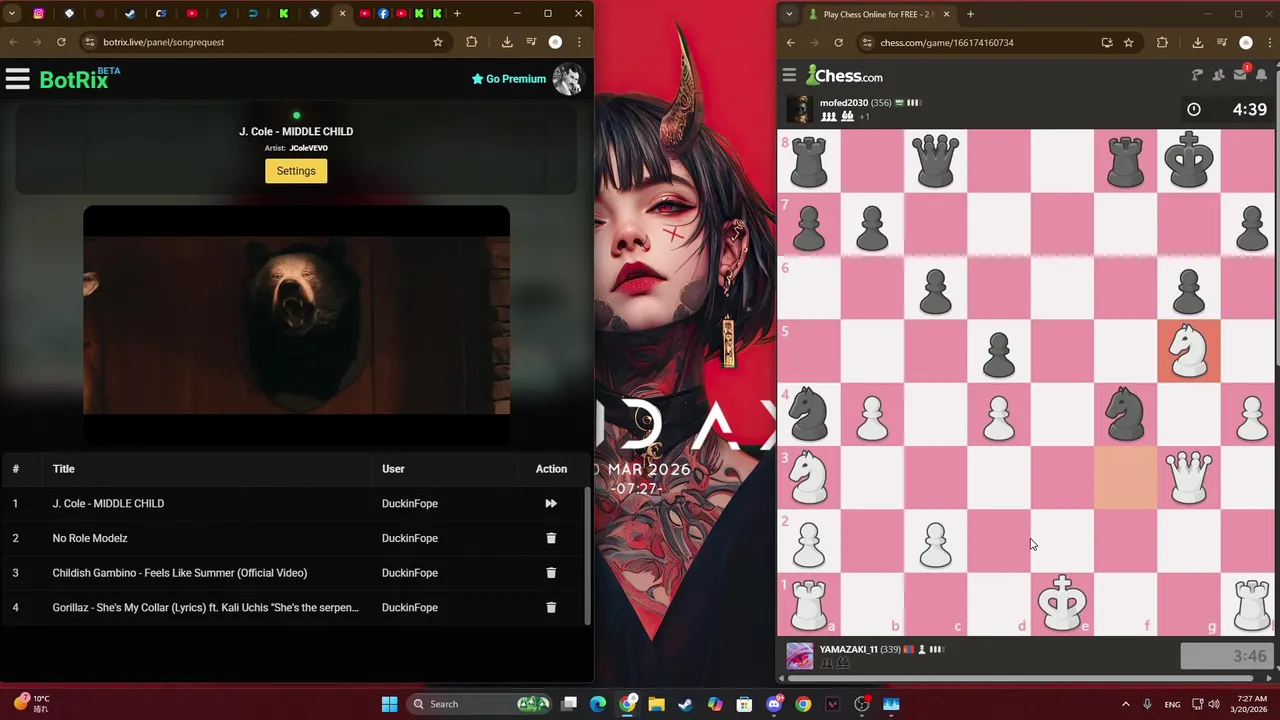Open the BotRix window's Chrome menu
The width and height of the screenshot is (1280, 720).
pyautogui.click(x=579, y=42)
